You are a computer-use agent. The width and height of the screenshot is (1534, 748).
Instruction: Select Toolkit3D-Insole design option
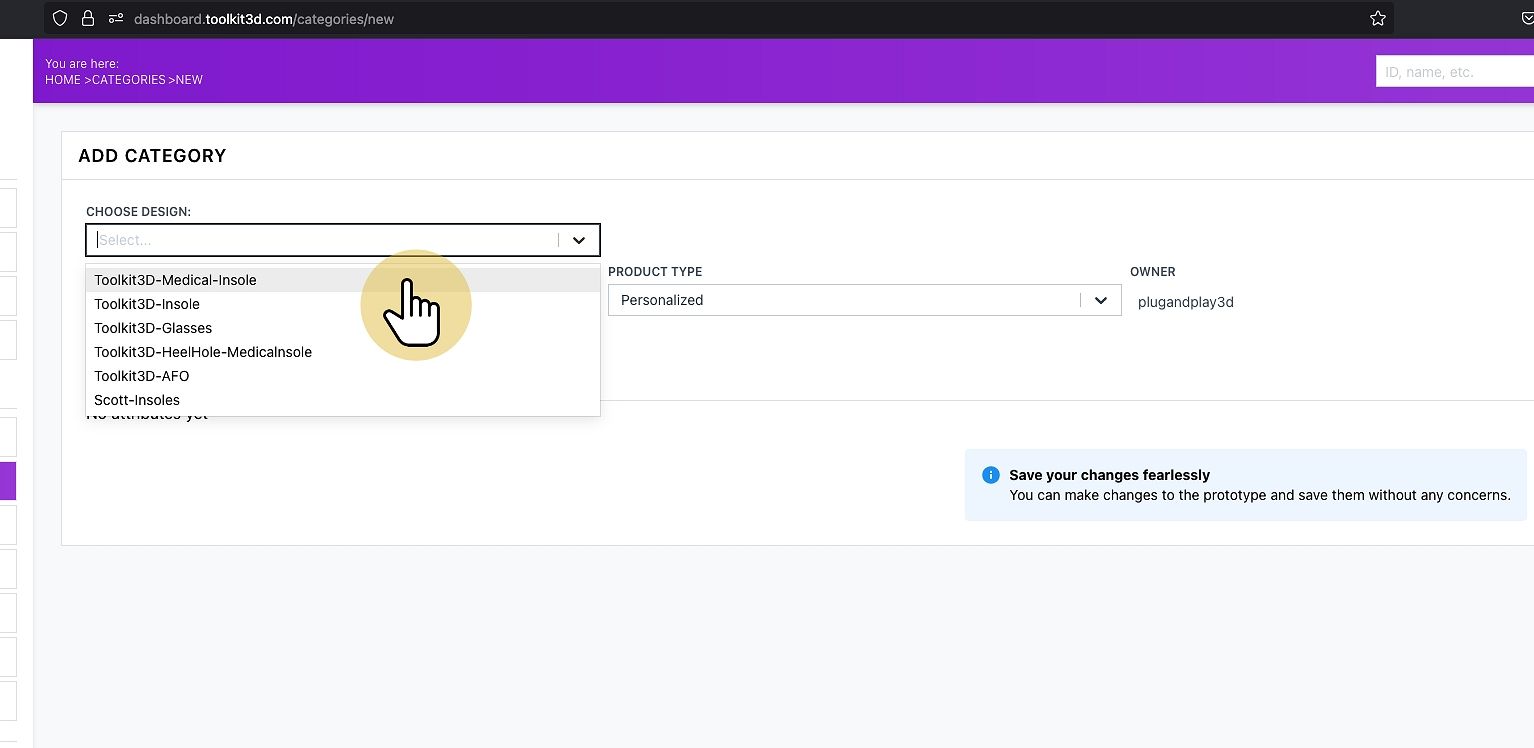pyautogui.click(x=342, y=304)
